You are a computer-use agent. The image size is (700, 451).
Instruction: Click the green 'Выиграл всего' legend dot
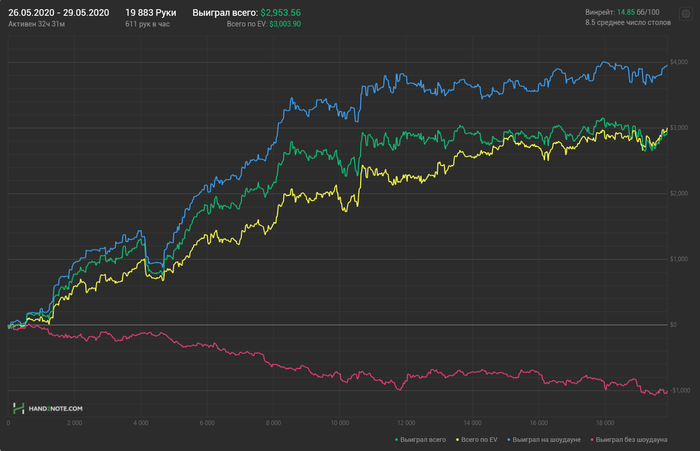(398, 439)
